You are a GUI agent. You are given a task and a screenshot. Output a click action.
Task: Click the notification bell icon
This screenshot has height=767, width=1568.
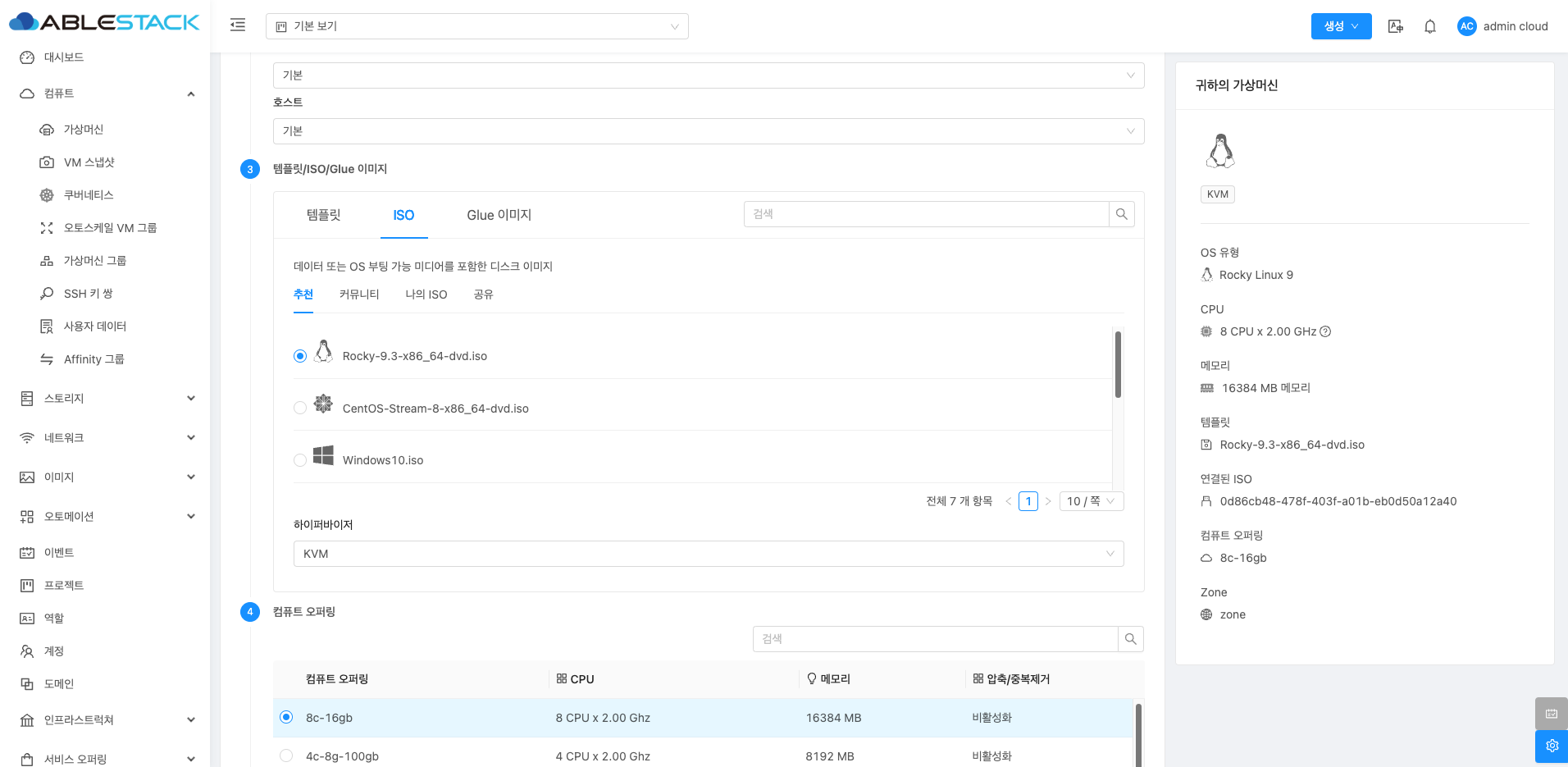click(x=1429, y=26)
